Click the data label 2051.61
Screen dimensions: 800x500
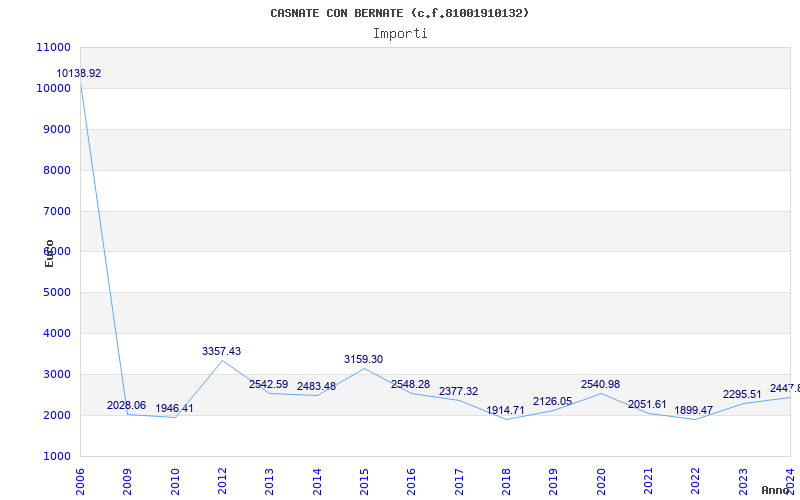pos(647,405)
